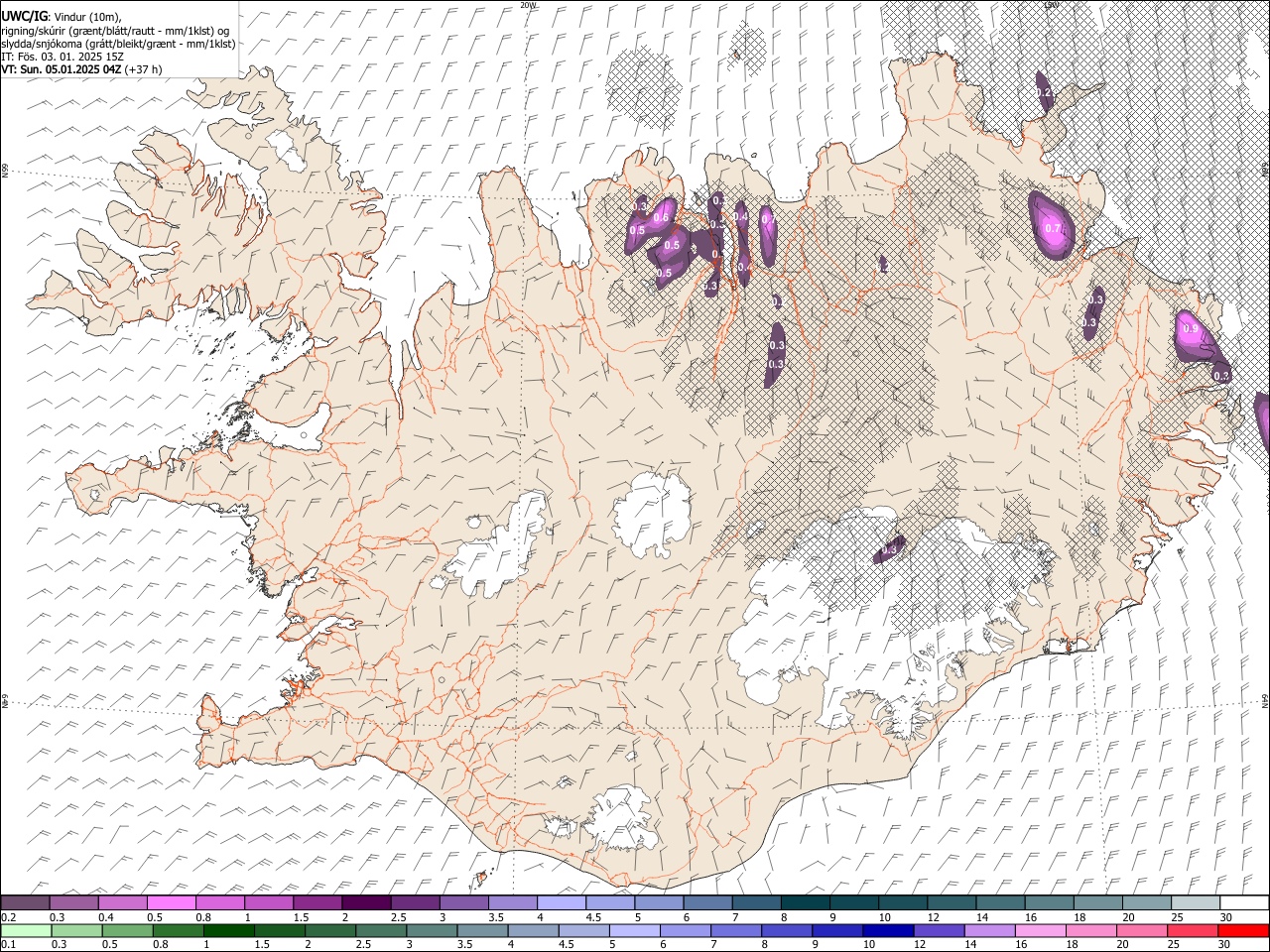Select the snow scale swatch between 0.3 and 0.4
Viewport: 1270px width, 952px height.
pyautogui.click(x=73, y=903)
